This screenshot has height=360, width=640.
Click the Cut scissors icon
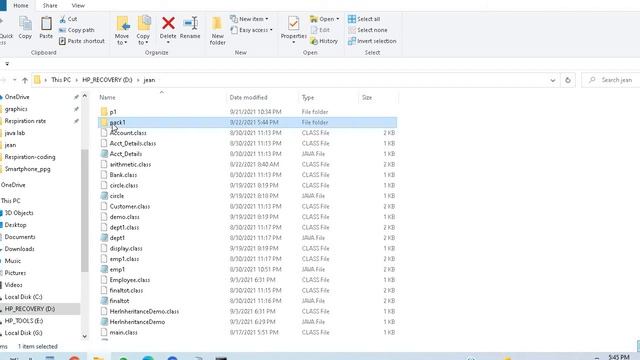pos(62,19)
